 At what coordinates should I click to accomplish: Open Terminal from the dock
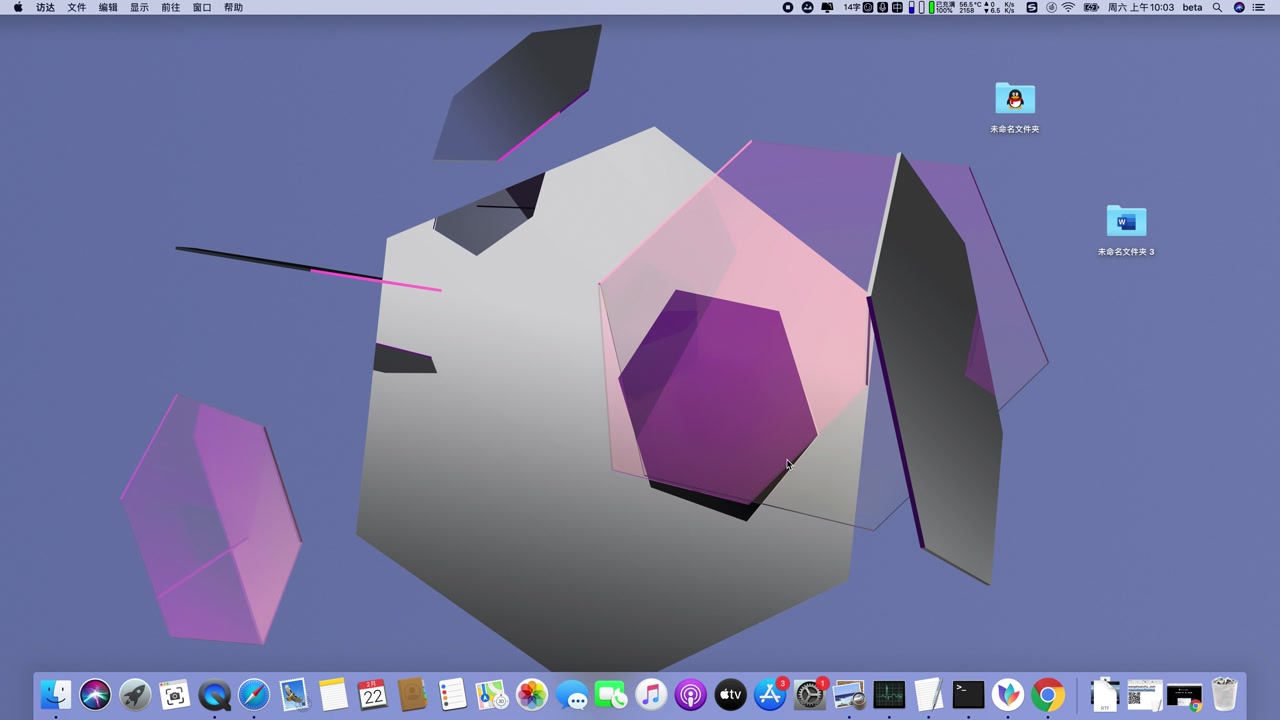click(x=968, y=694)
